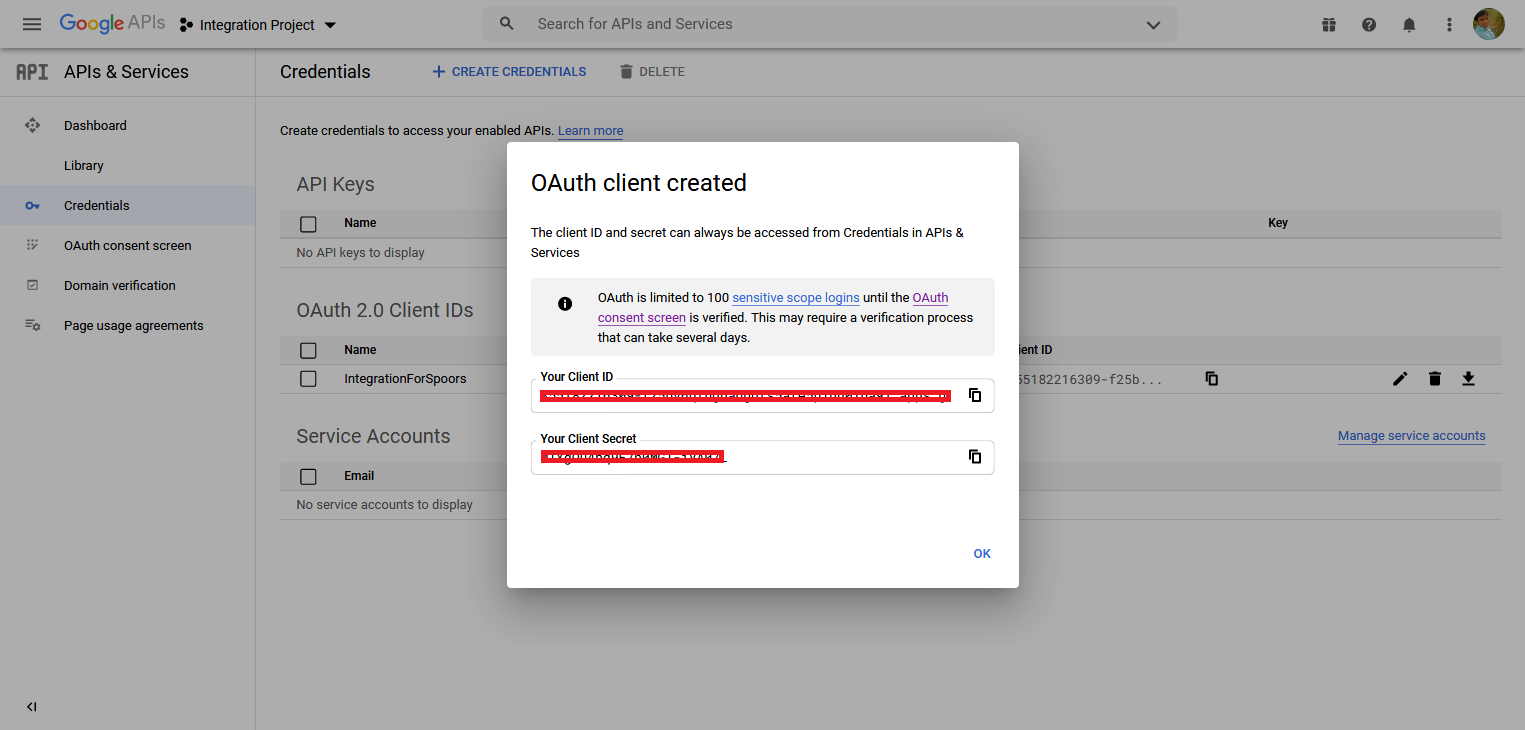This screenshot has height=730, width=1525.
Task: Download IntegrationForSpoors client JSON
Action: 1468,379
